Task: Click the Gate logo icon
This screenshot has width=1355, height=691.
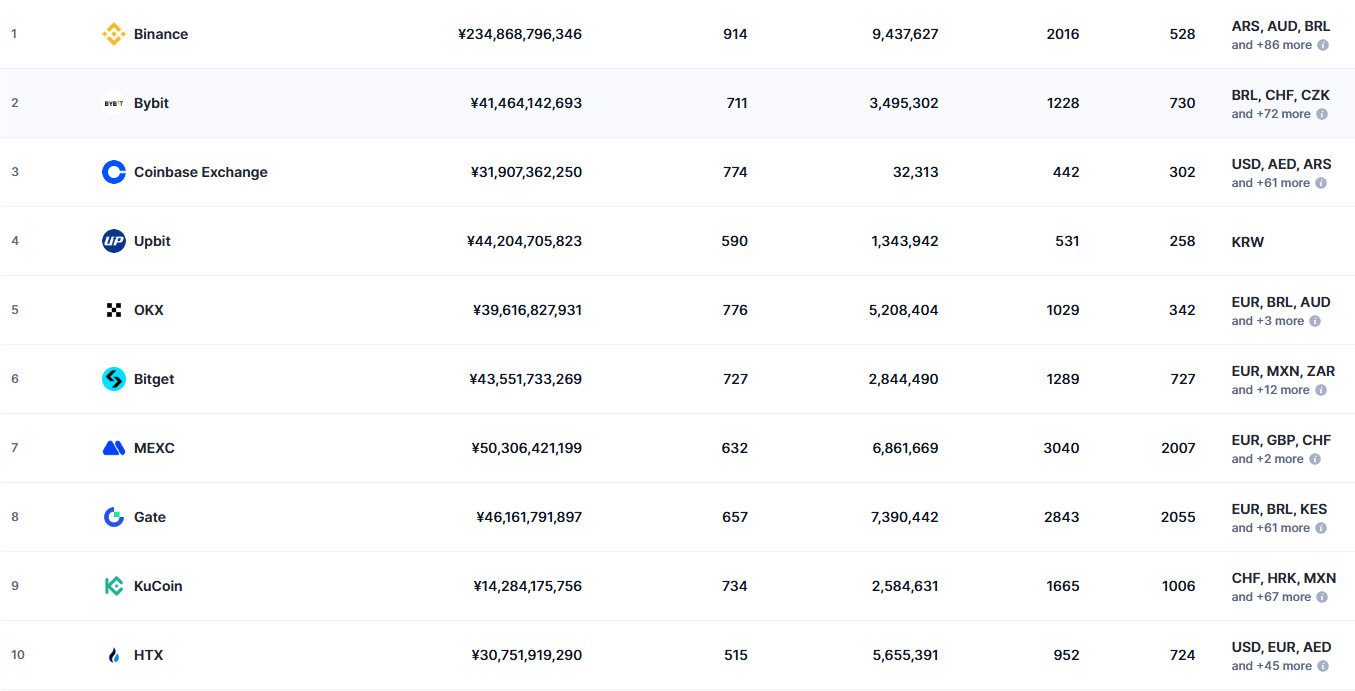Action: 114,517
